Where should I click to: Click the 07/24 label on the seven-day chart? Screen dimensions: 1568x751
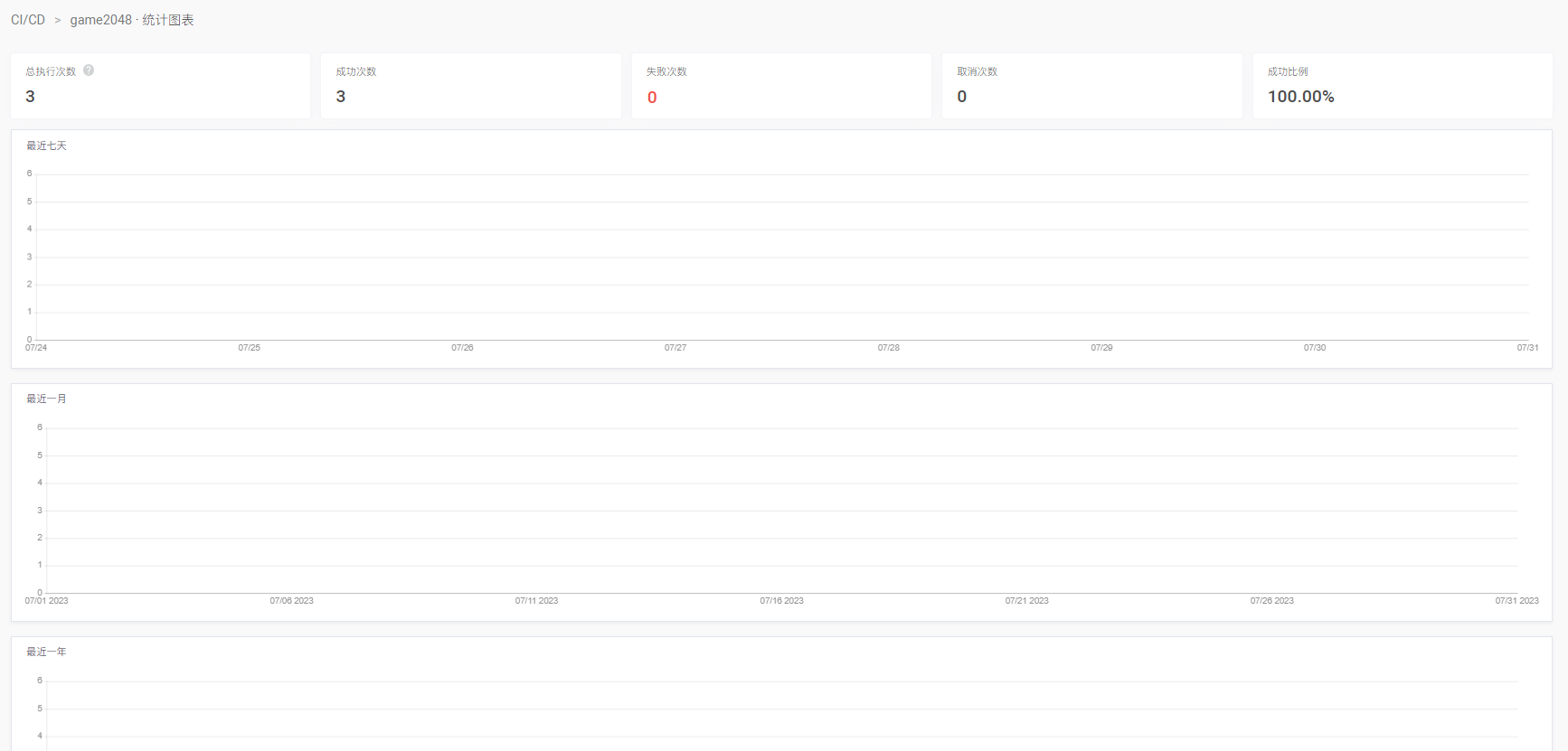pyautogui.click(x=36, y=348)
